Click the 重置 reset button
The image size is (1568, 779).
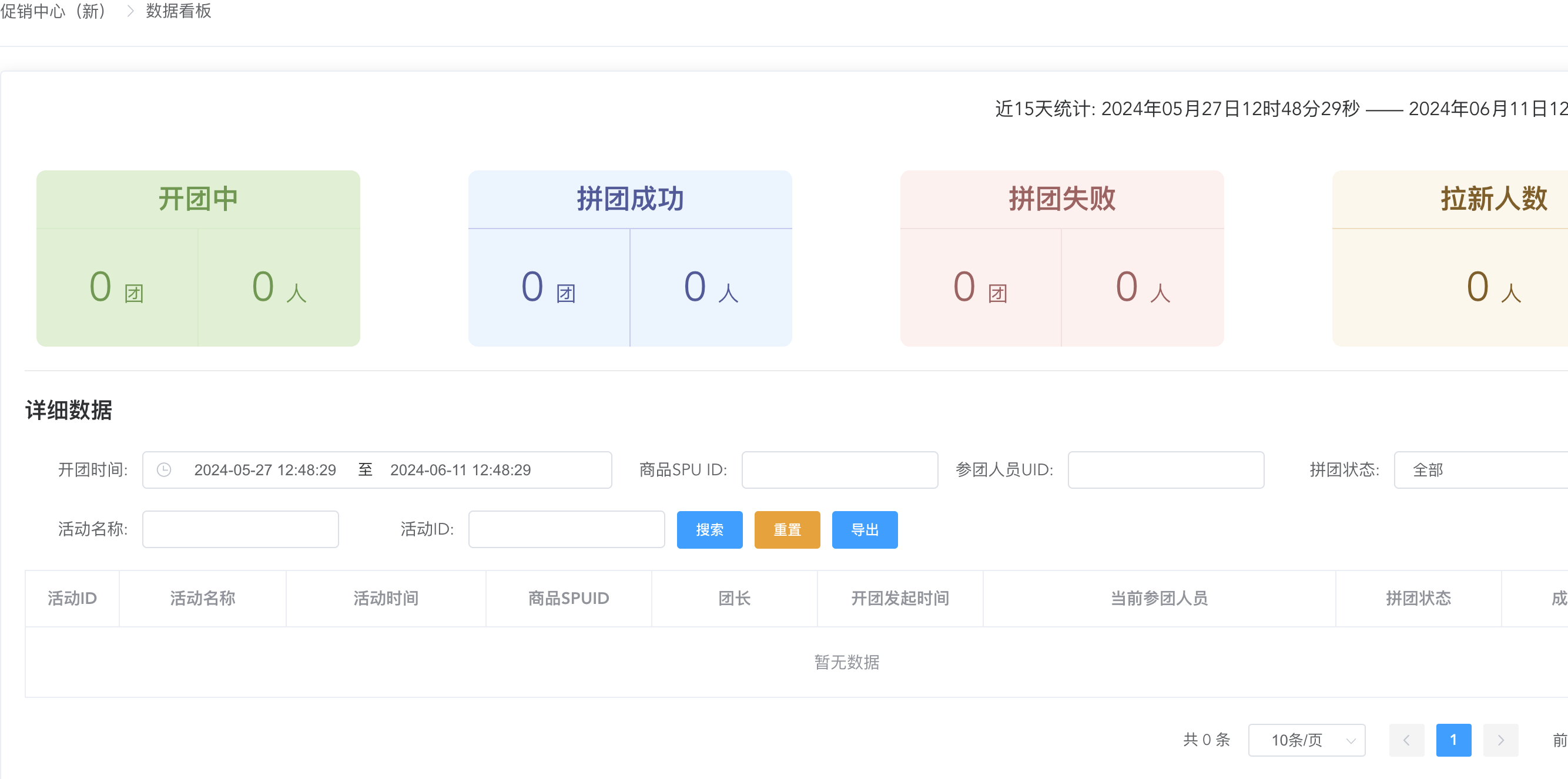point(787,529)
